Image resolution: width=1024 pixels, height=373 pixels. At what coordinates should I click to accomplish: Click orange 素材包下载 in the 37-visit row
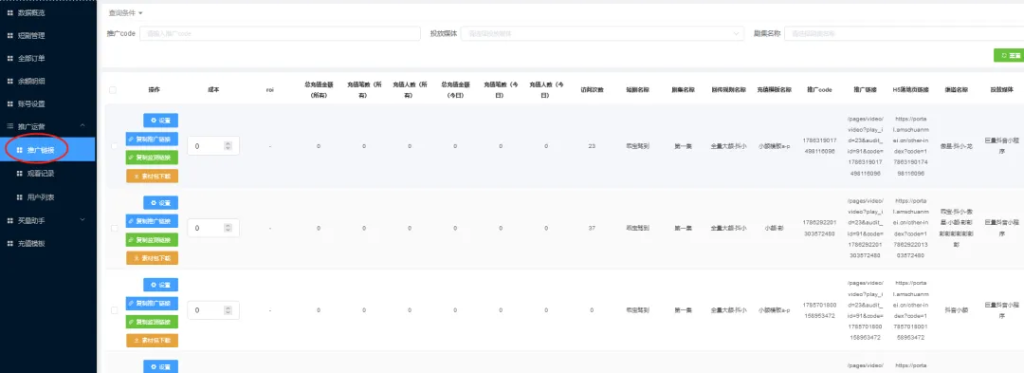[x=152, y=258]
